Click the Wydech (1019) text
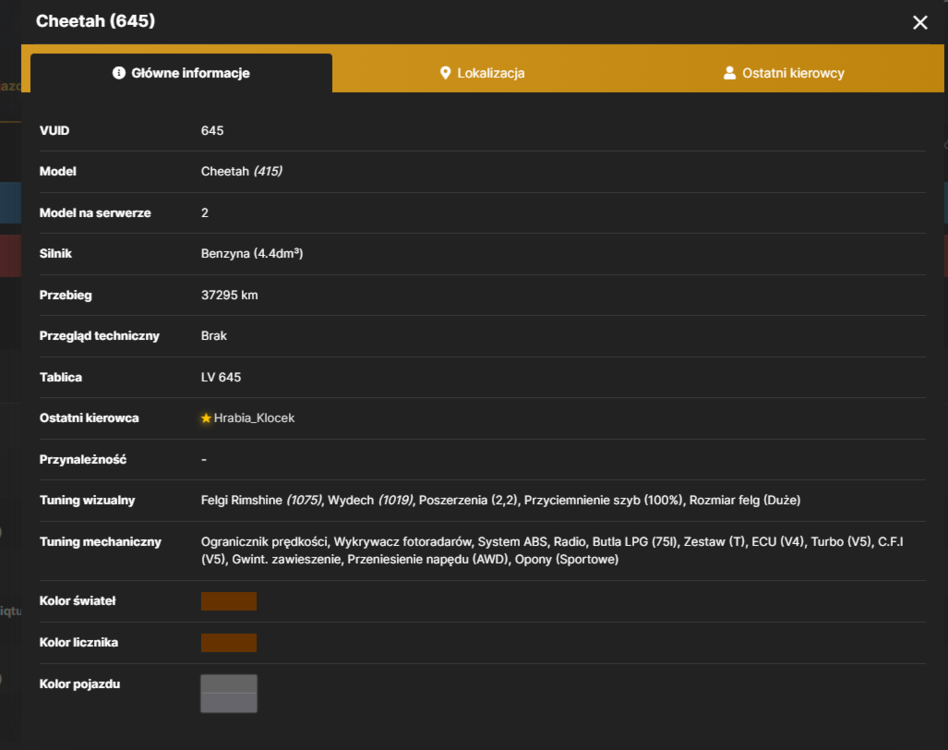Image resolution: width=948 pixels, height=750 pixels. pyautogui.click(x=370, y=500)
